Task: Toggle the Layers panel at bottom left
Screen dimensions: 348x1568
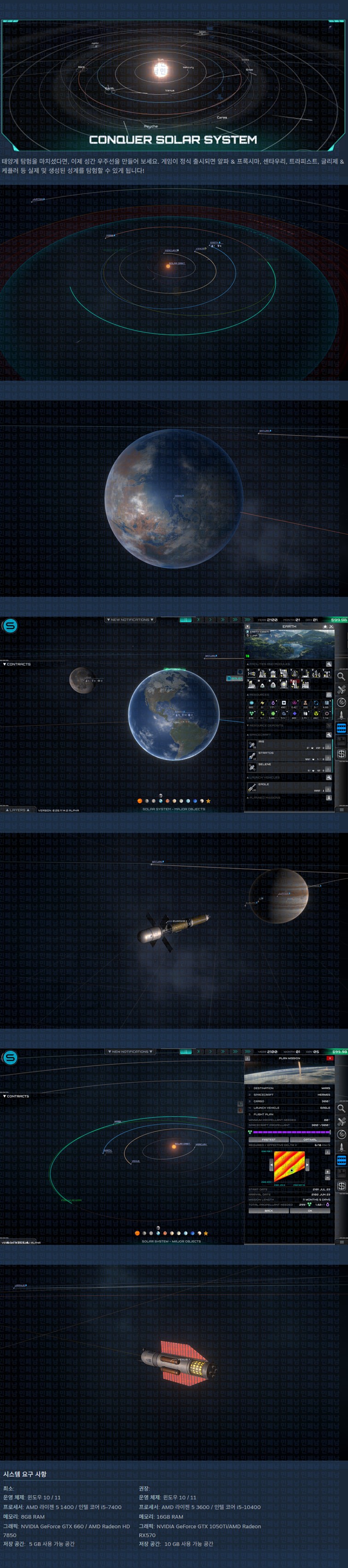Action: click(x=17, y=810)
